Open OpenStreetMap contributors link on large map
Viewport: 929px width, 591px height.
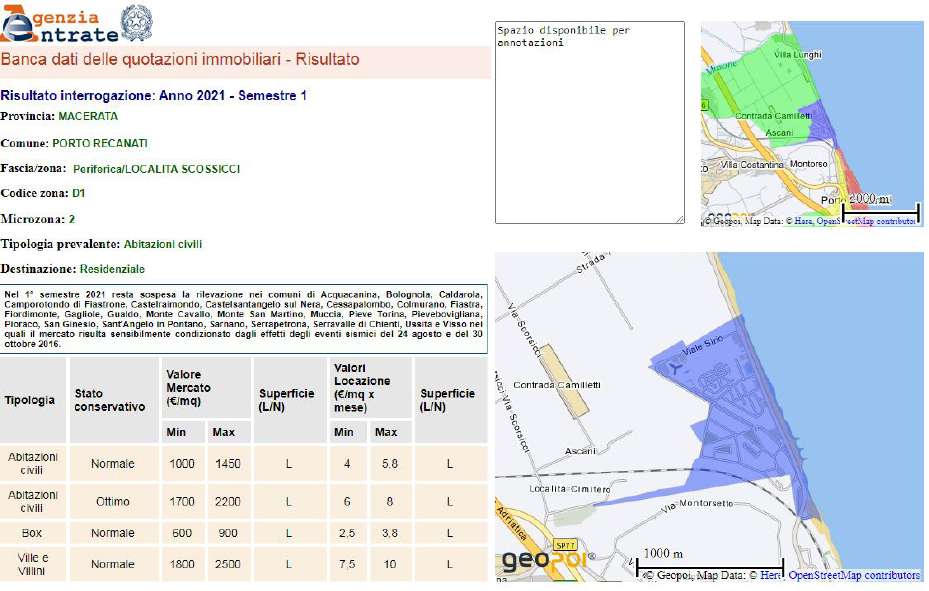point(853,576)
